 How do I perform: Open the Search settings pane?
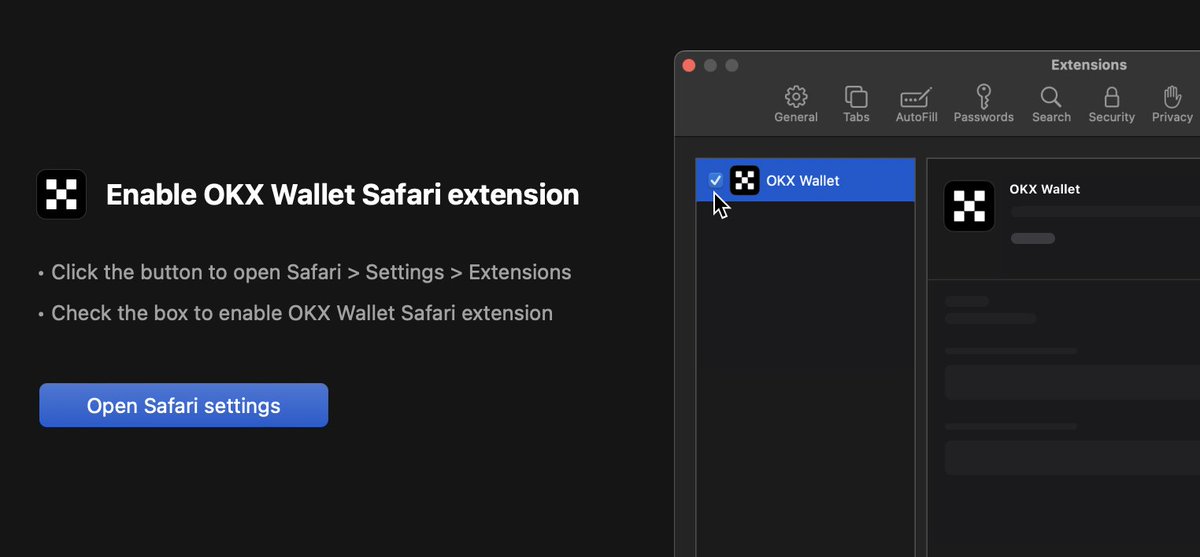[1051, 104]
